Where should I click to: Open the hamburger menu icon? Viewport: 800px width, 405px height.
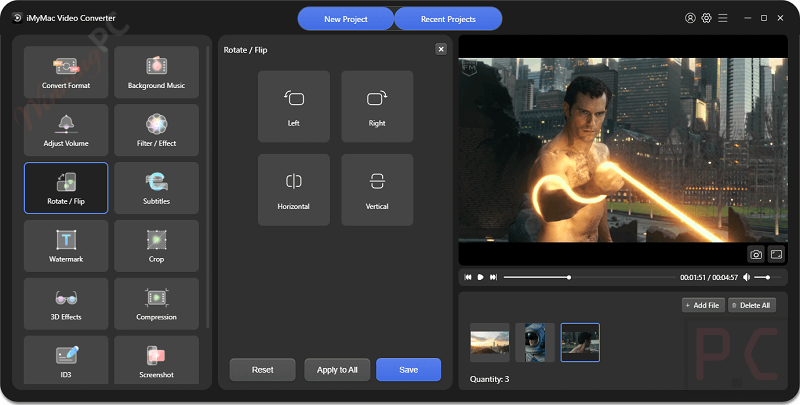tap(722, 18)
